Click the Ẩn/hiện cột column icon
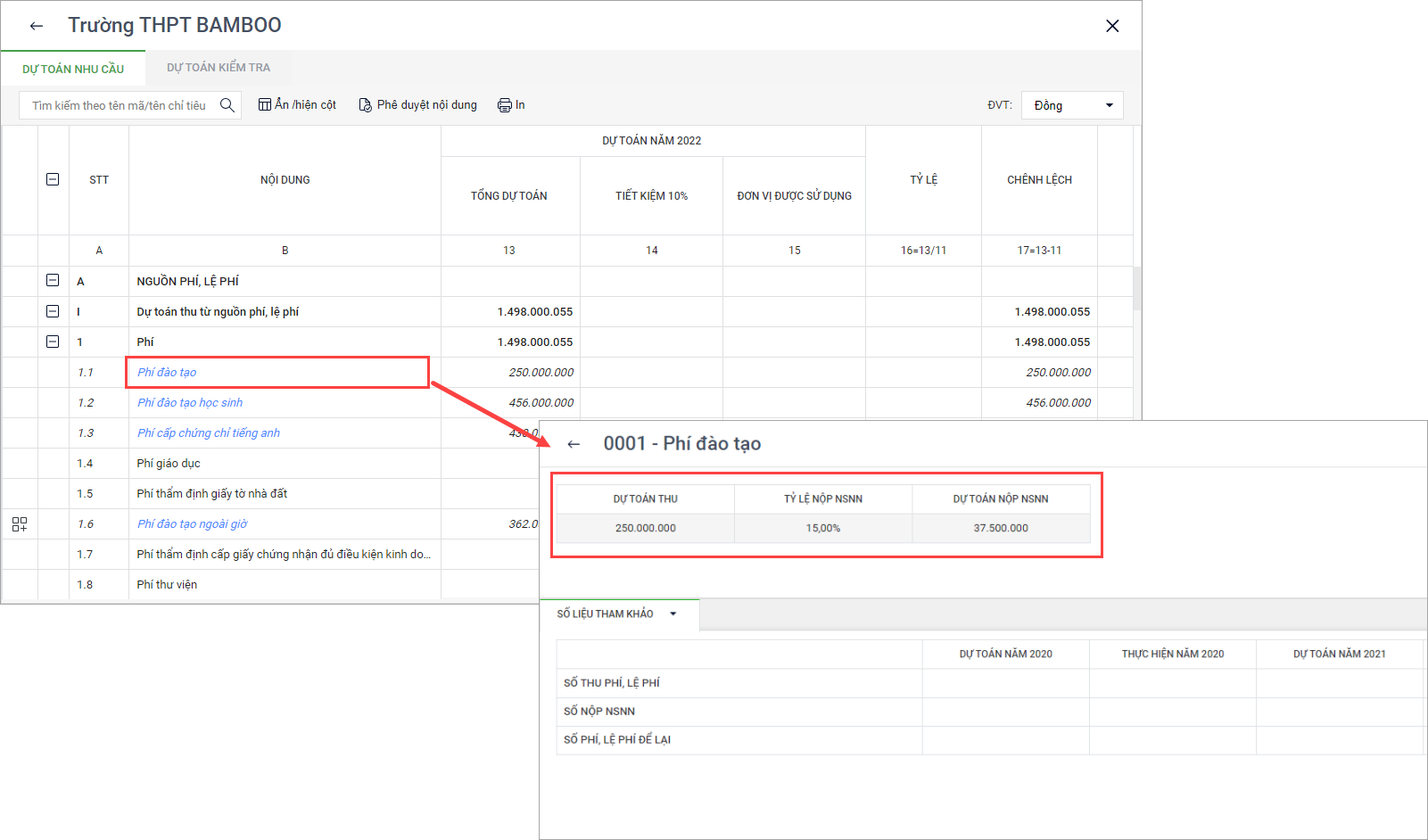The width and height of the screenshot is (1428, 840). [x=265, y=104]
